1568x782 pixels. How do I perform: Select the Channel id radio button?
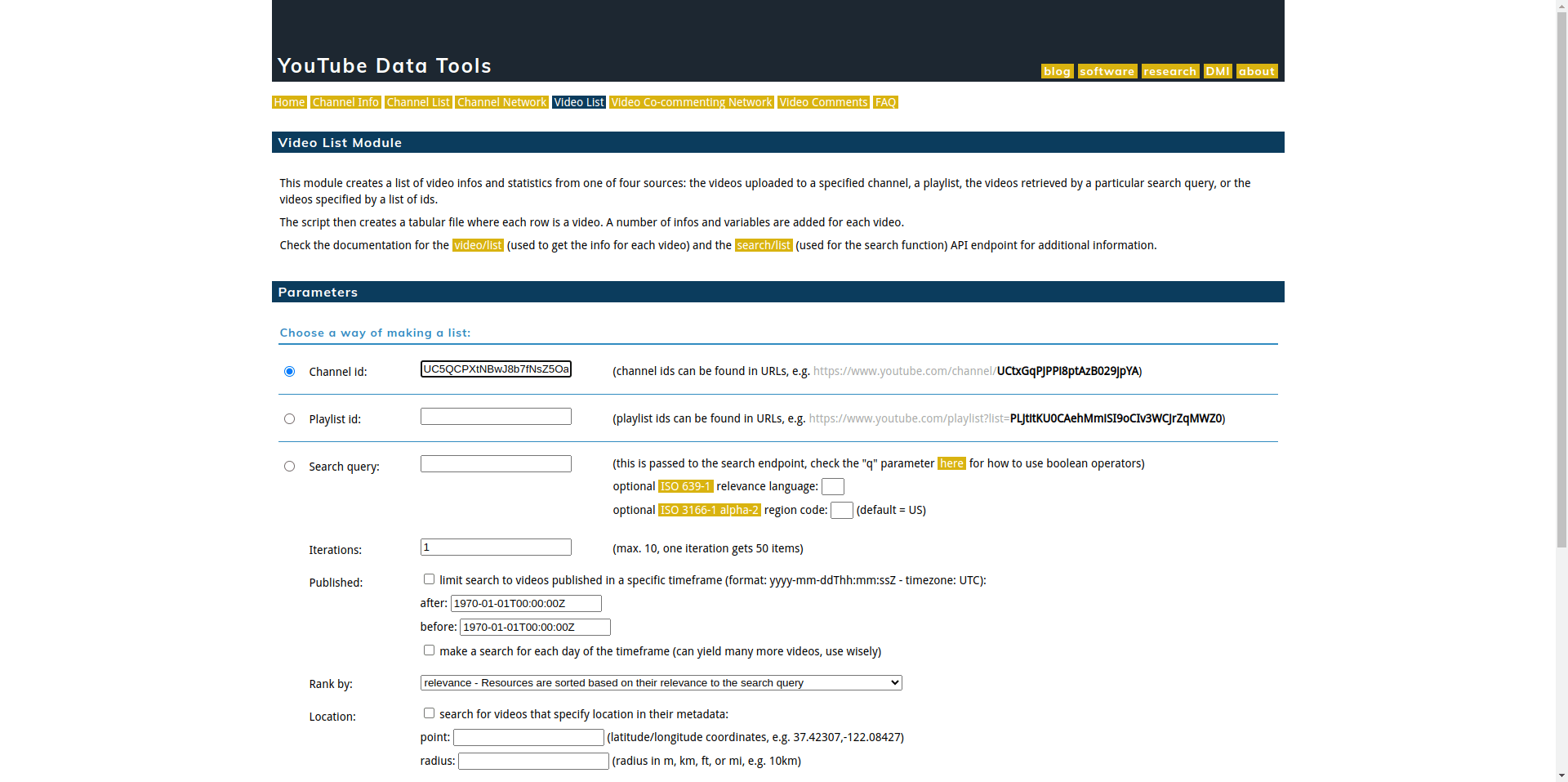[x=288, y=371]
